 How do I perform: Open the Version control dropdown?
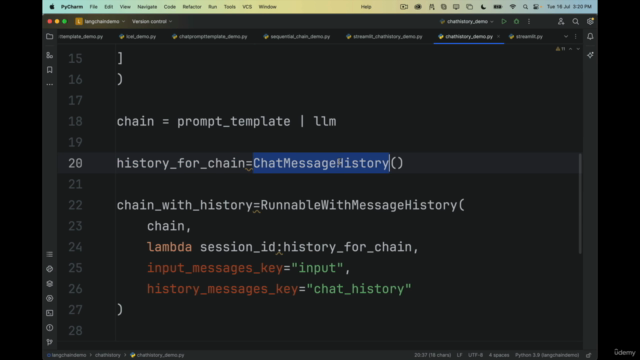[x=152, y=21]
